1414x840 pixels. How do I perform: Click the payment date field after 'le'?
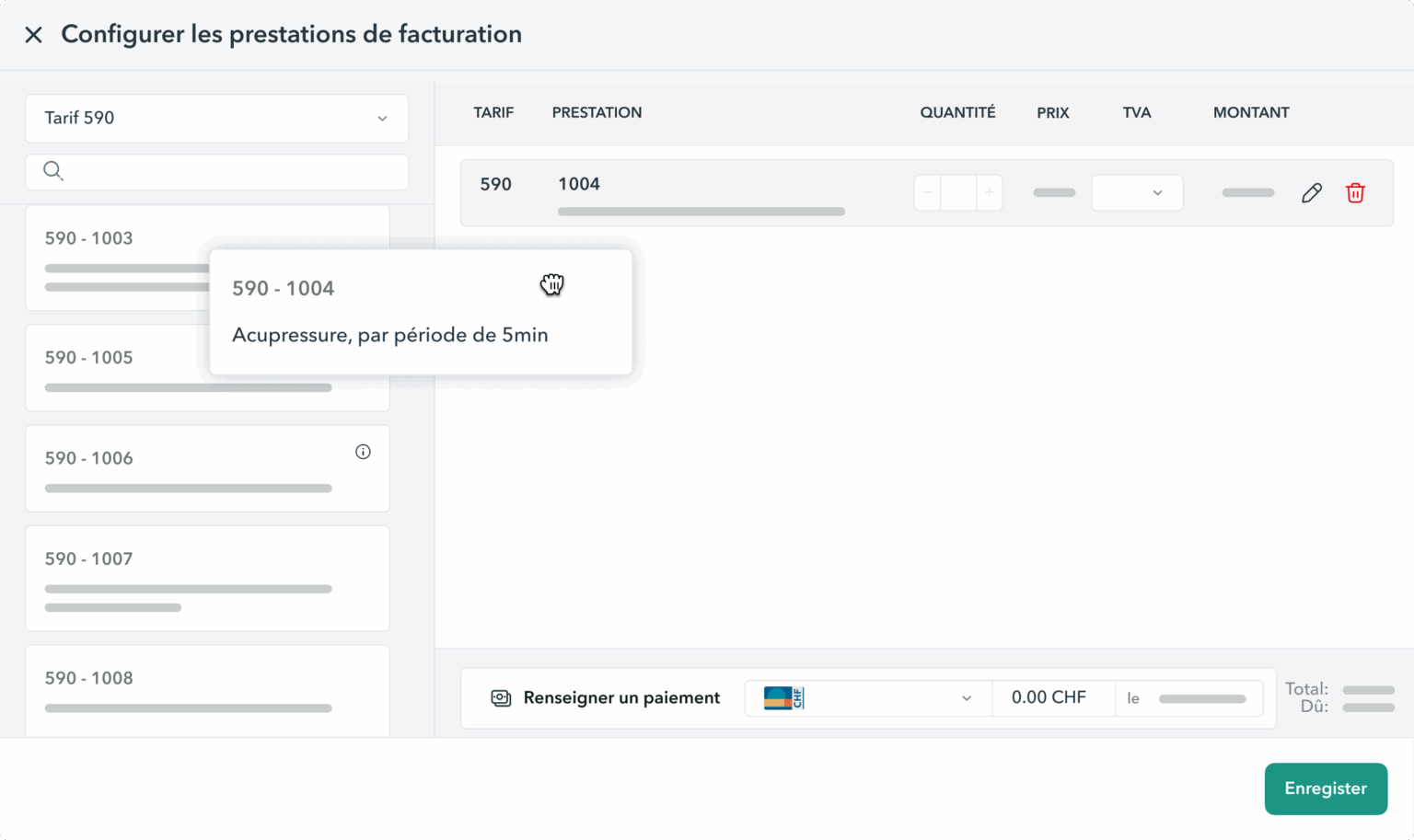tap(1201, 699)
